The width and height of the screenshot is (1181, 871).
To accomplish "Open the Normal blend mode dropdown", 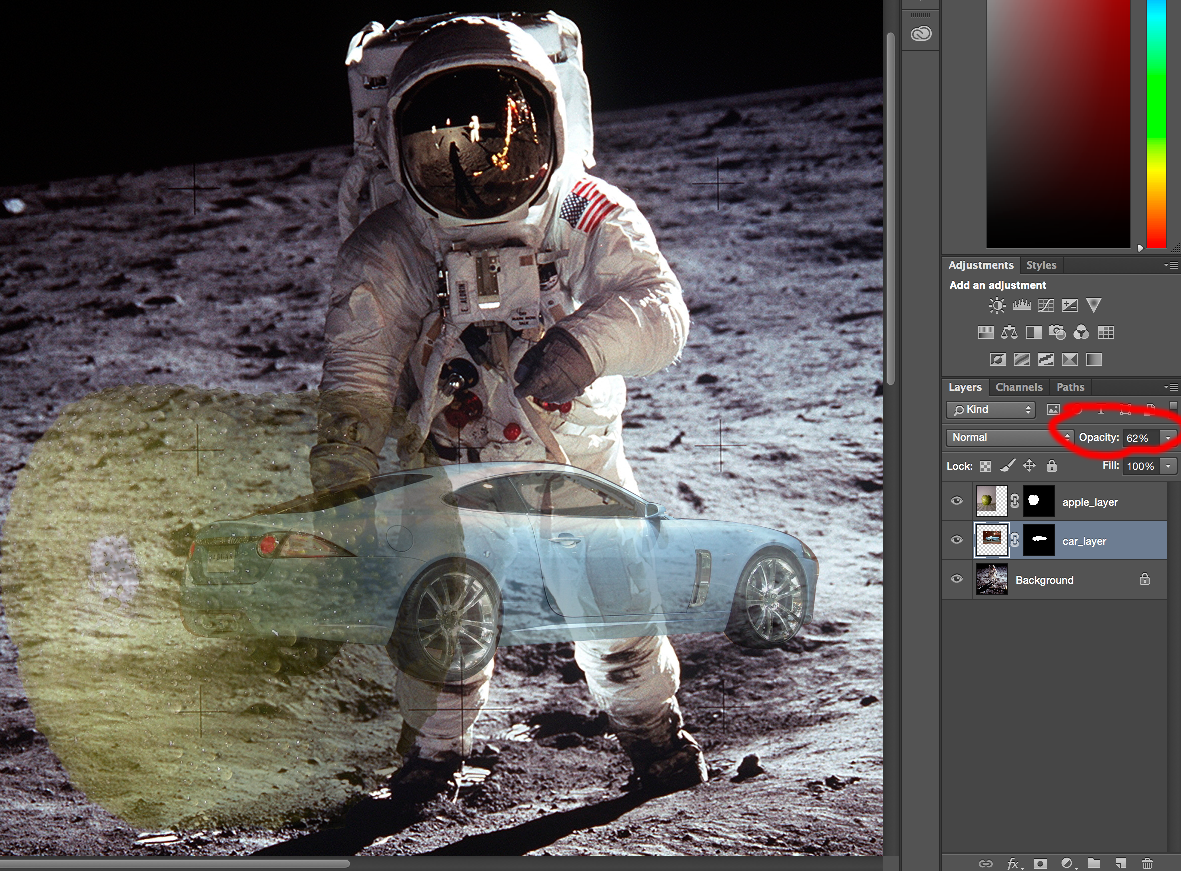I will [x=1009, y=438].
